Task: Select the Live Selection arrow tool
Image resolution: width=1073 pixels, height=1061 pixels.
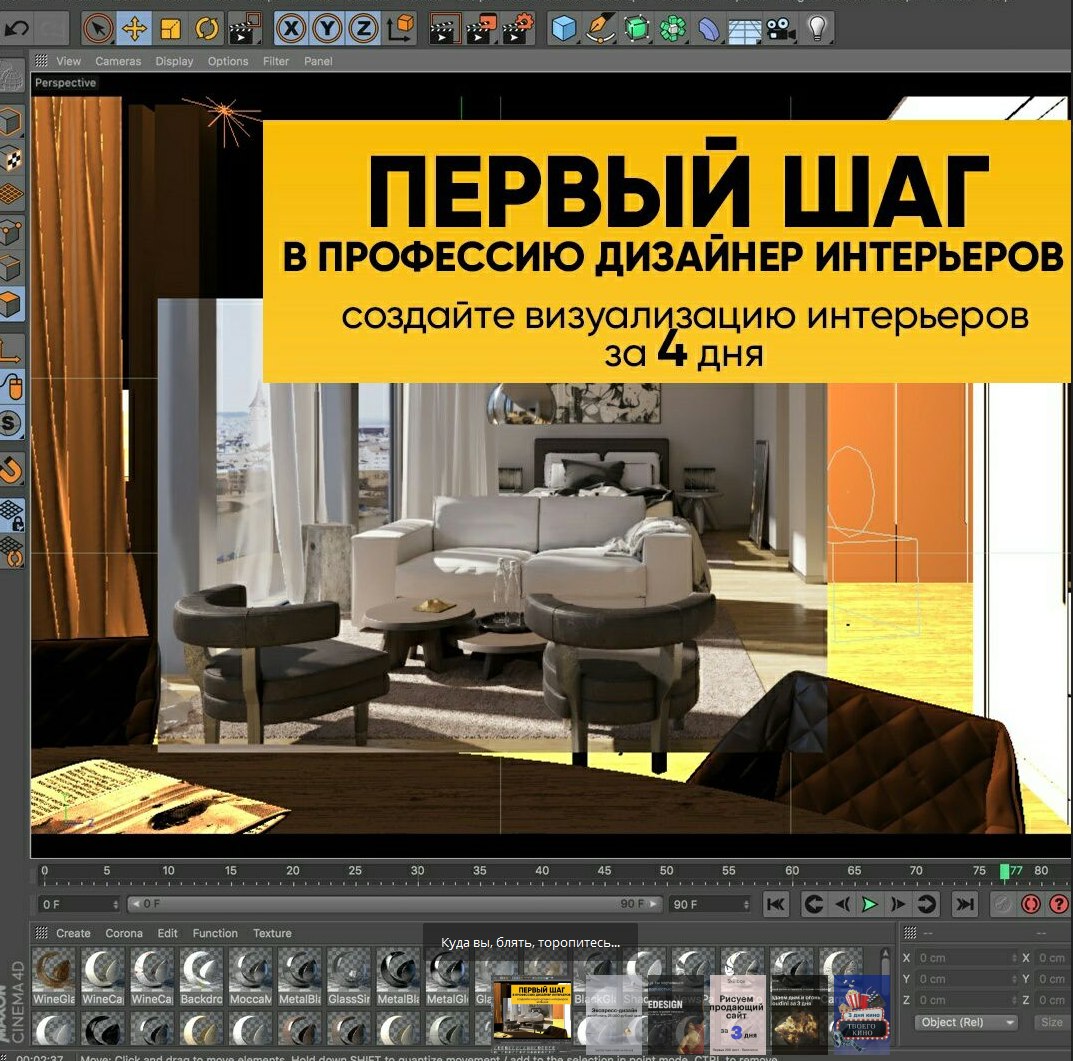Action: (99, 29)
